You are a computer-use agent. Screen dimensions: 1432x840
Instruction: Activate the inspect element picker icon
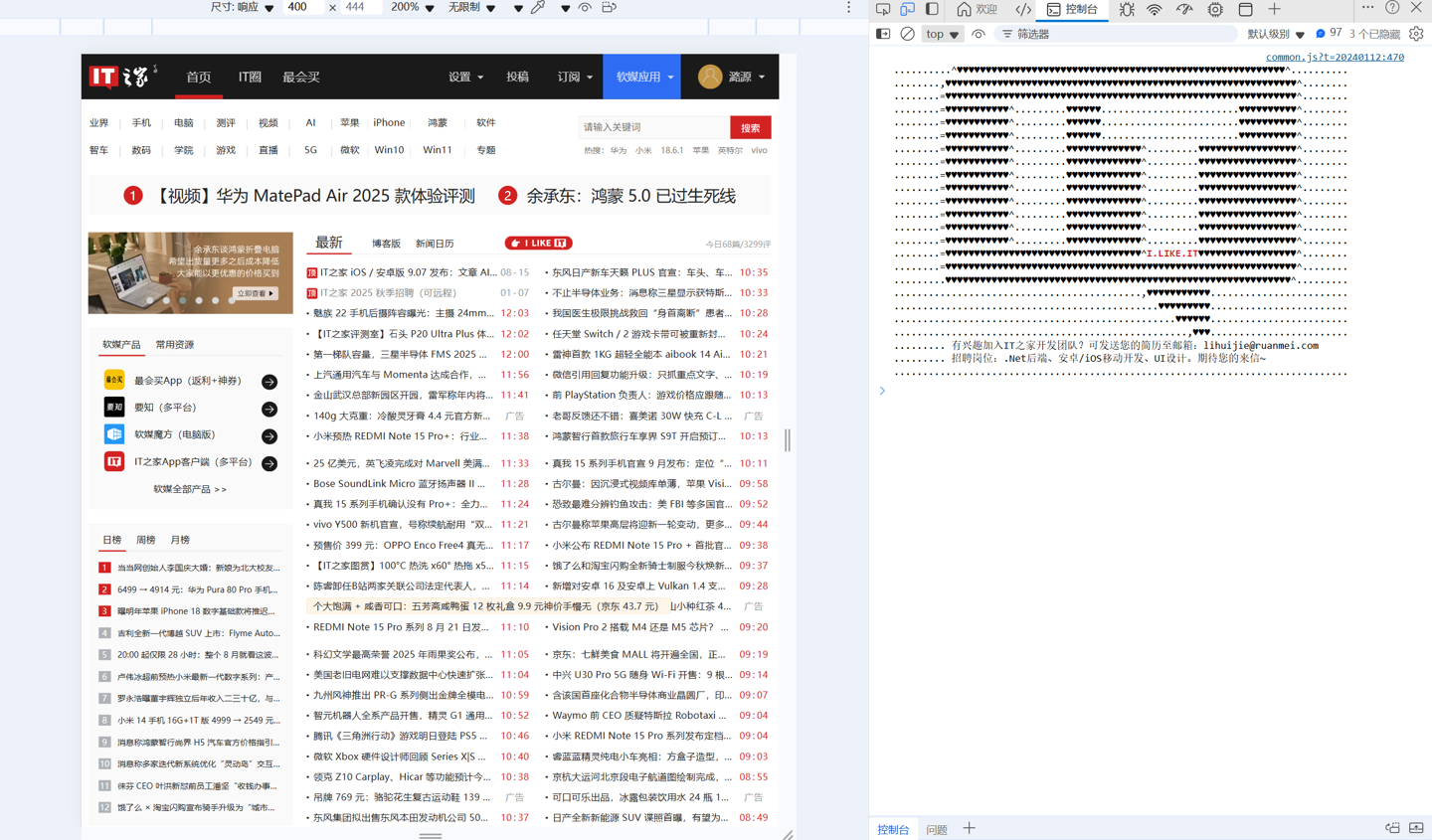click(882, 9)
